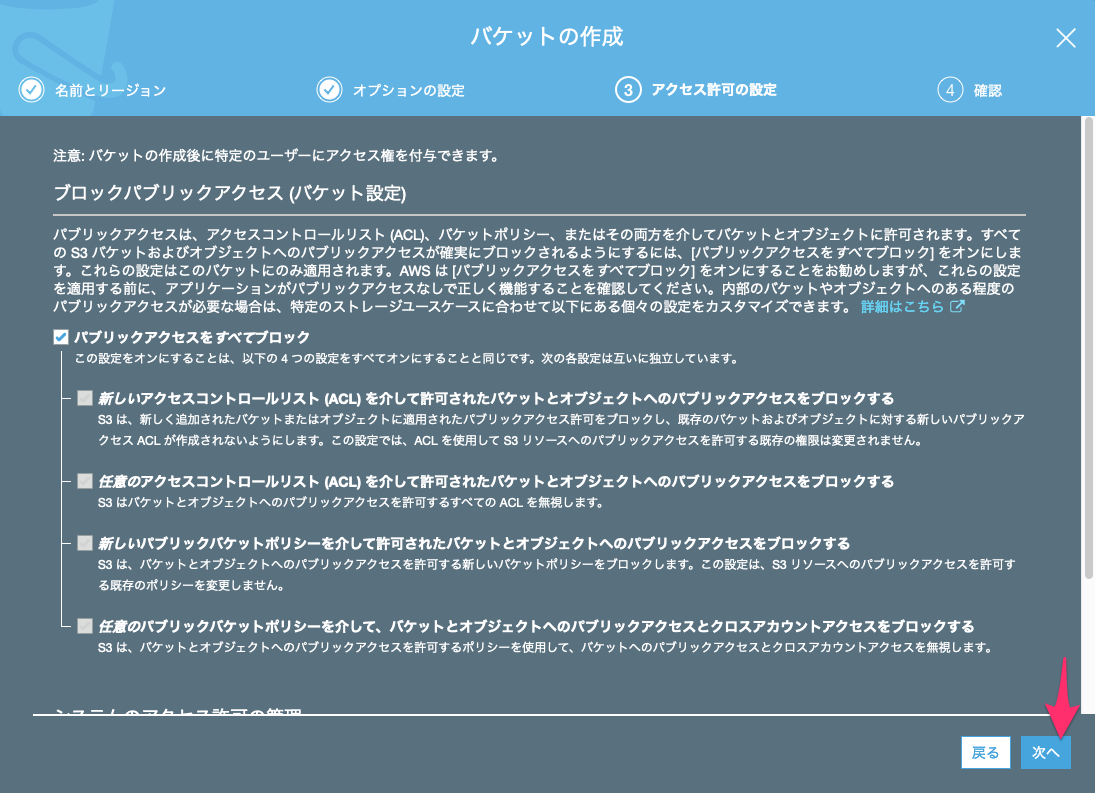Click the 戻る button
1095x793 pixels.
[x=986, y=753]
